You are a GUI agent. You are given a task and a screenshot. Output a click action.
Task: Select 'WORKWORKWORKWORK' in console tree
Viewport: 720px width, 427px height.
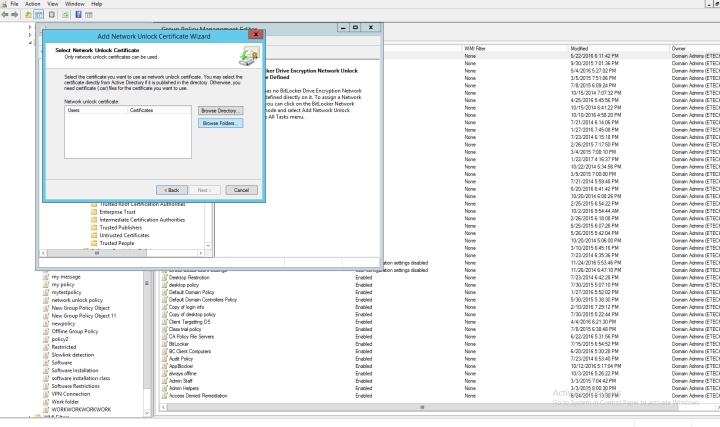click(x=81, y=410)
